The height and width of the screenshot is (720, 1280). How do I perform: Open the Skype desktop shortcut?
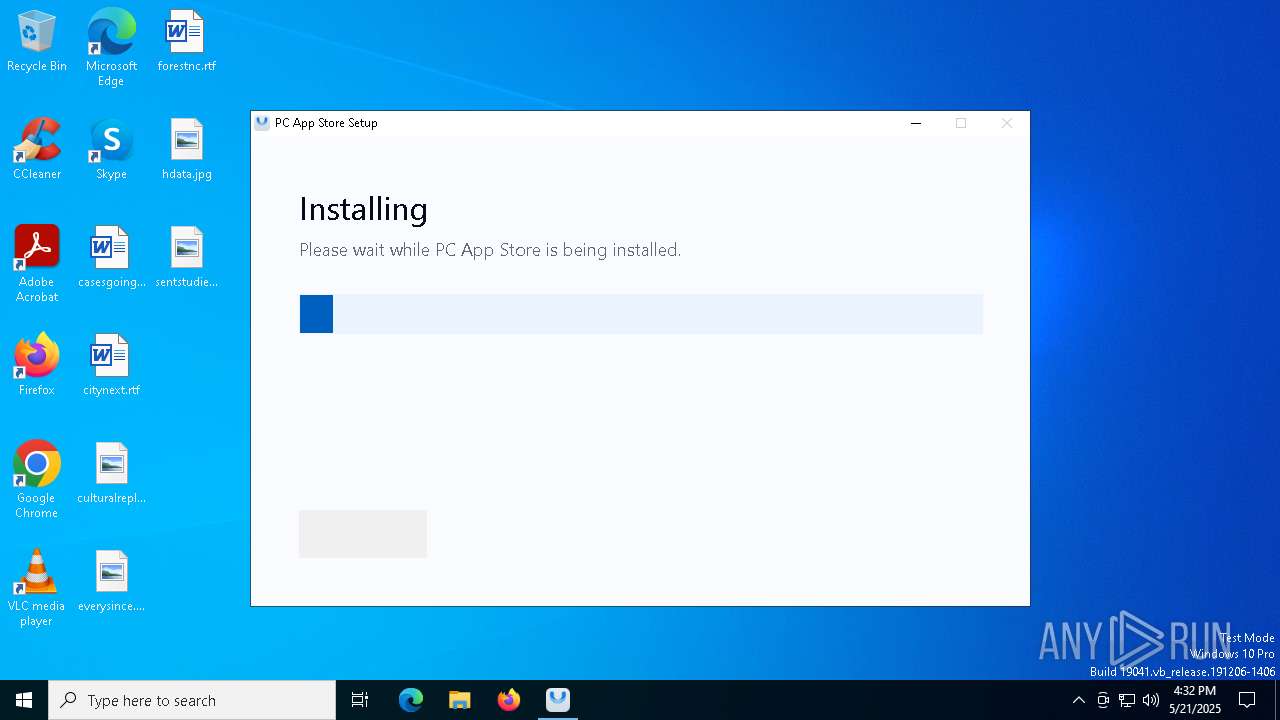click(x=111, y=149)
